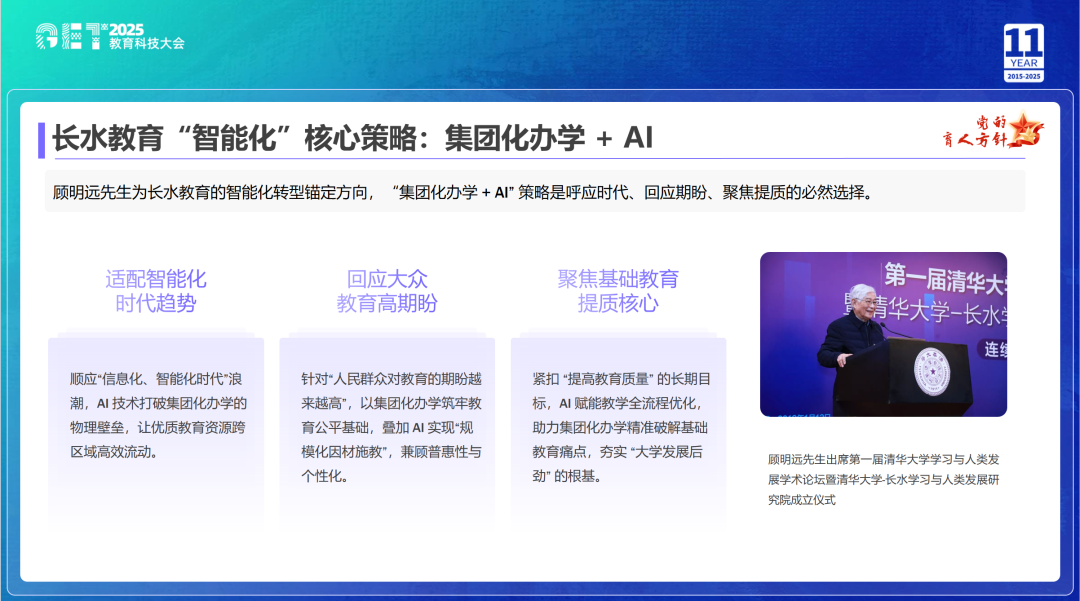
Task: Select the 回应大众教育高期盼 heading
Action: coord(387,291)
